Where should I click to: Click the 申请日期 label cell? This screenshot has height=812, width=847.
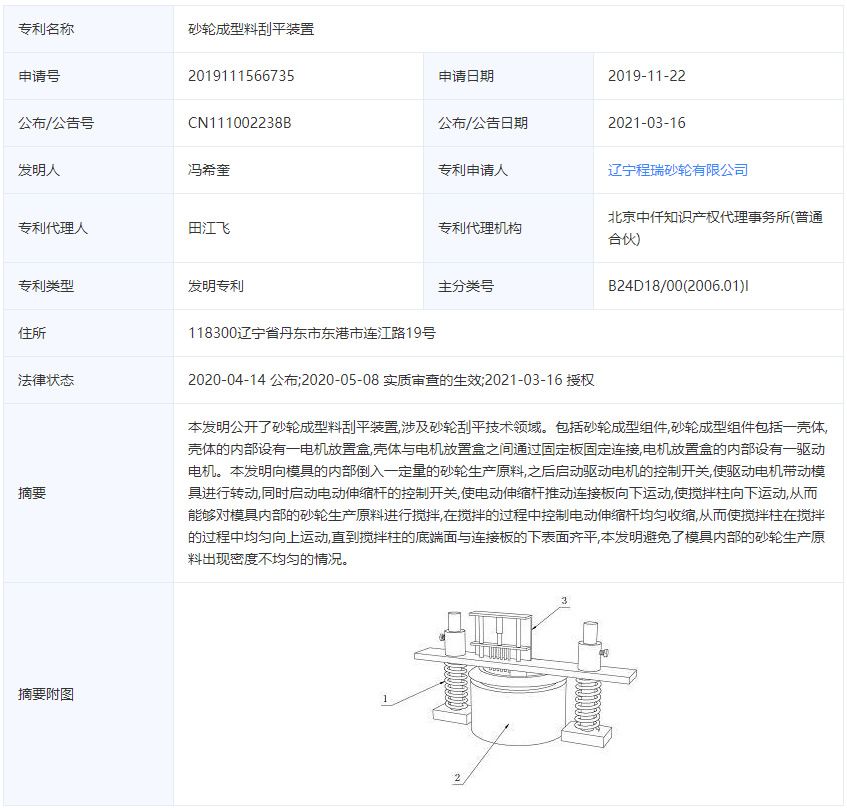(508, 76)
